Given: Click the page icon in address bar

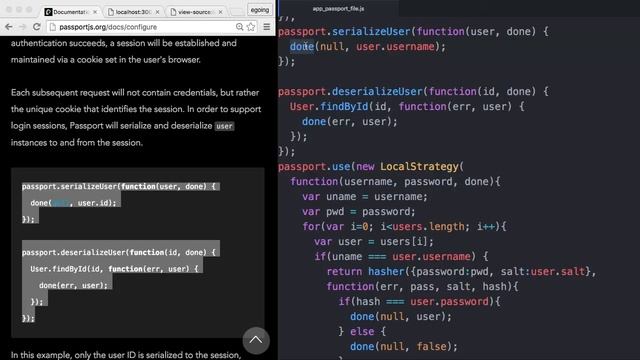Looking at the screenshot, I should pyautogui.click(x=52, y=27).
